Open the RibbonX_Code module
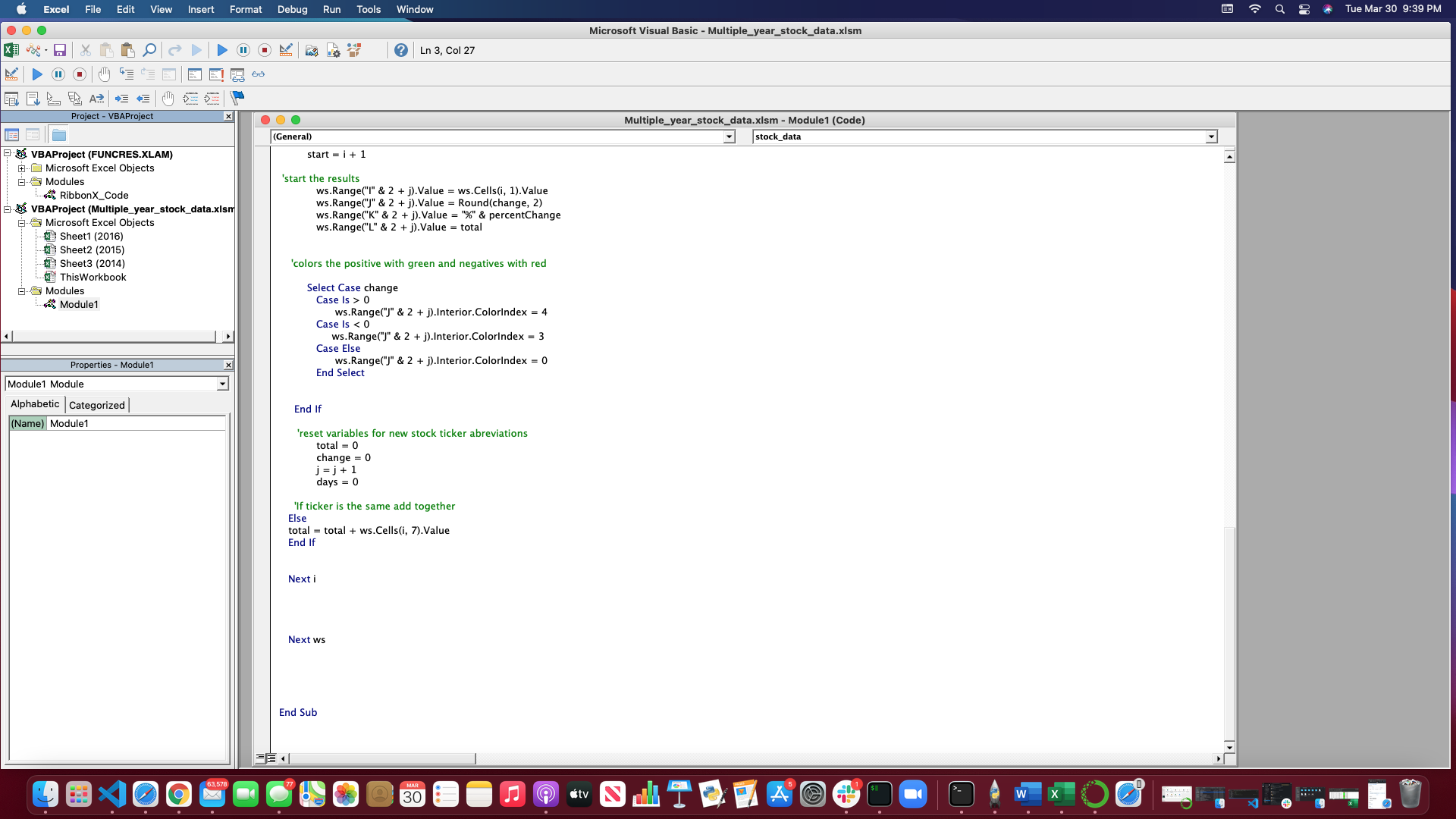1456x819 pixels. [94, 195]
